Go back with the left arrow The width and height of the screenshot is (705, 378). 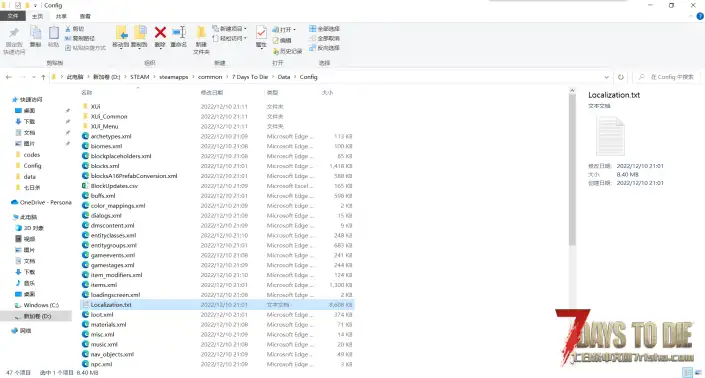point(9,77)
